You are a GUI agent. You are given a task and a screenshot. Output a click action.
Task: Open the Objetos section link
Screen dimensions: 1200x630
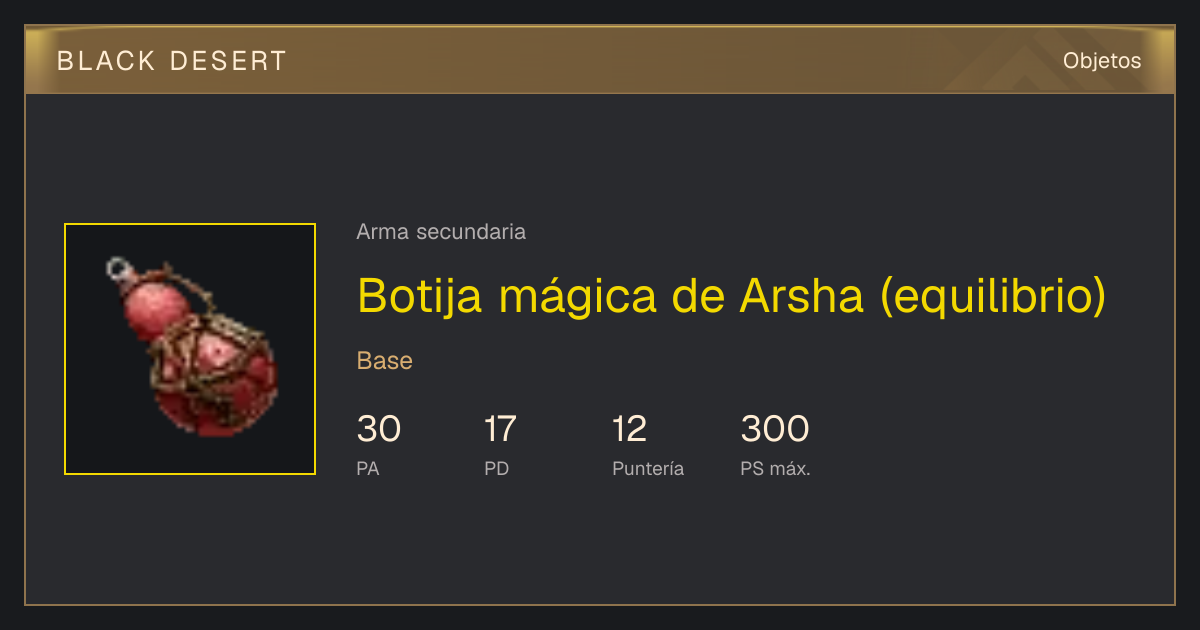(1102, 61)
